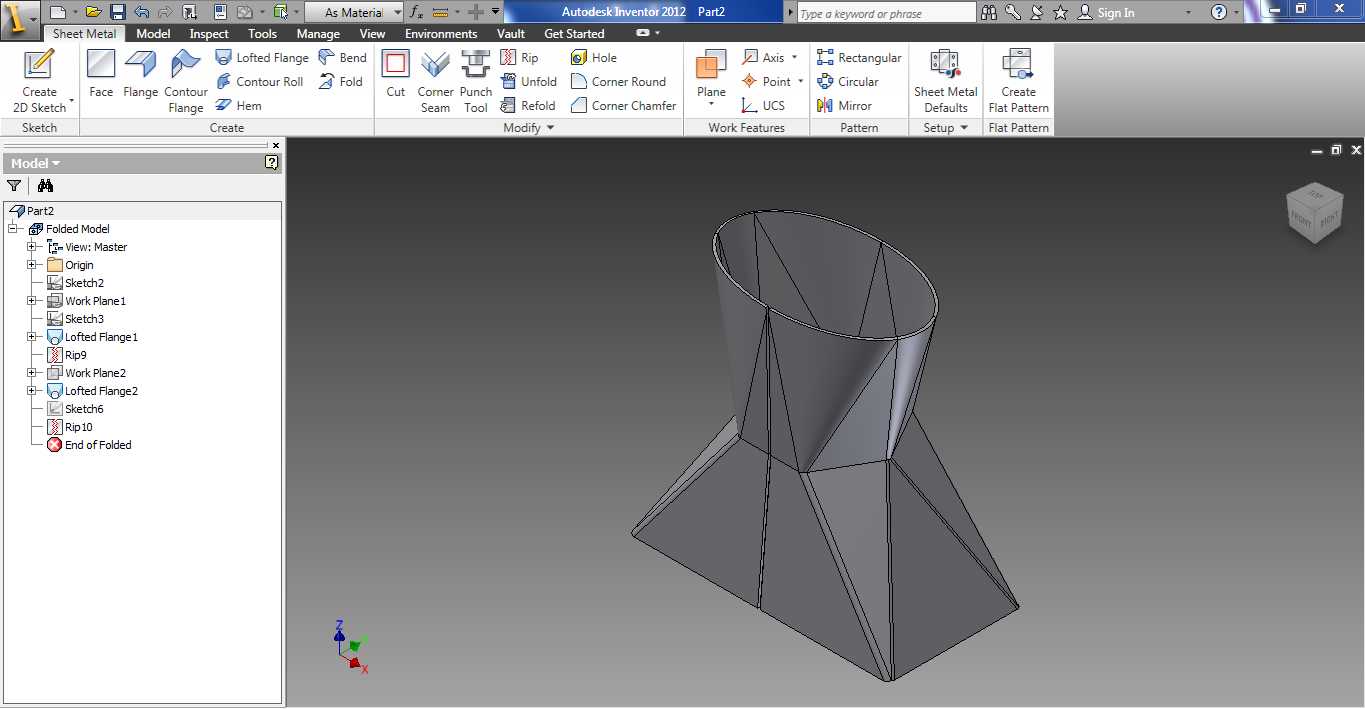Open the Setup panel dropdown arrow
The width and height of the screenshot is (1365, 709).
pos(964,128)
